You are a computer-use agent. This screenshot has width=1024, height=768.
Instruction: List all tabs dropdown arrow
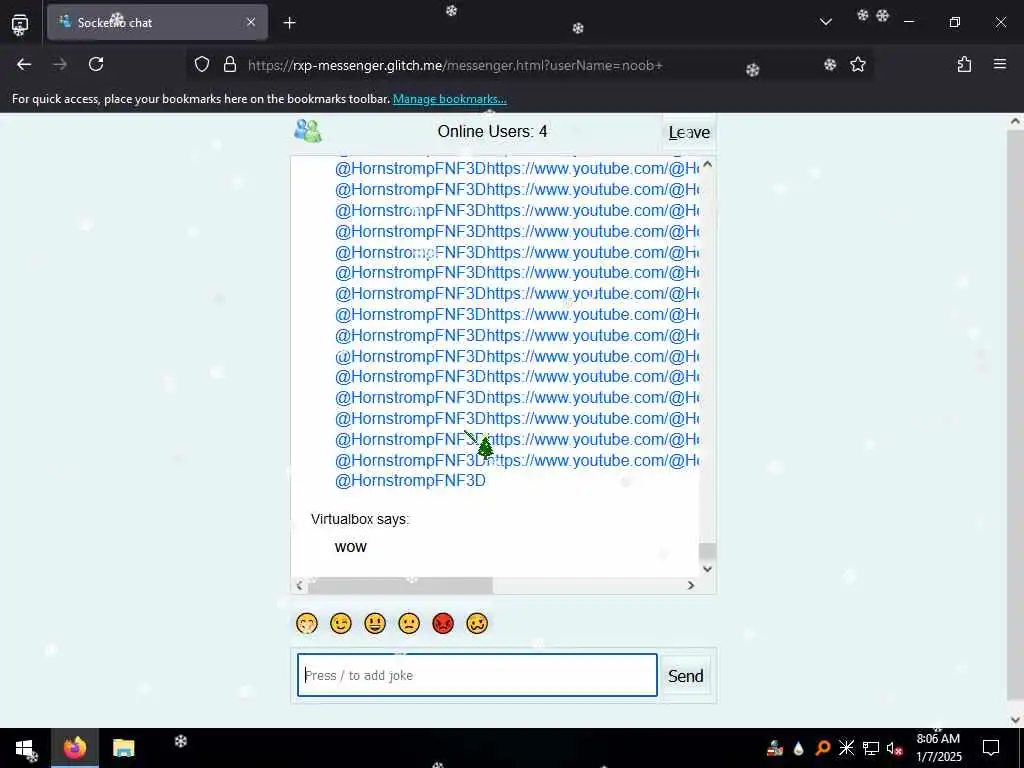pos(825,22)
